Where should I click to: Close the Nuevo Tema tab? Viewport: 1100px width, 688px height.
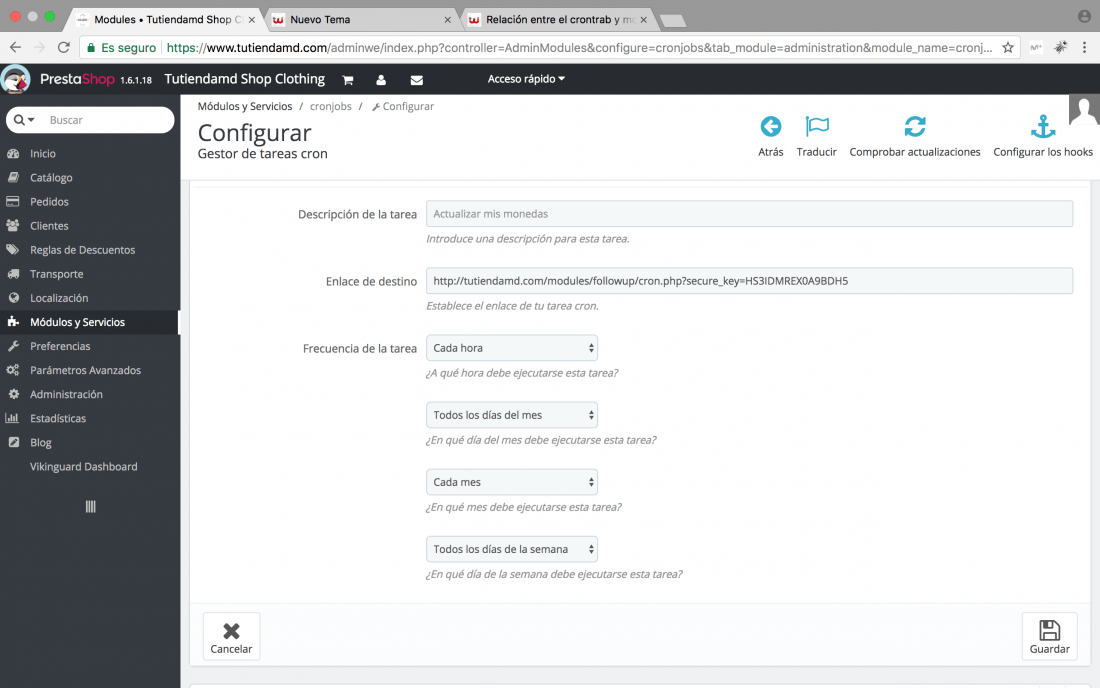click(448, 20)
